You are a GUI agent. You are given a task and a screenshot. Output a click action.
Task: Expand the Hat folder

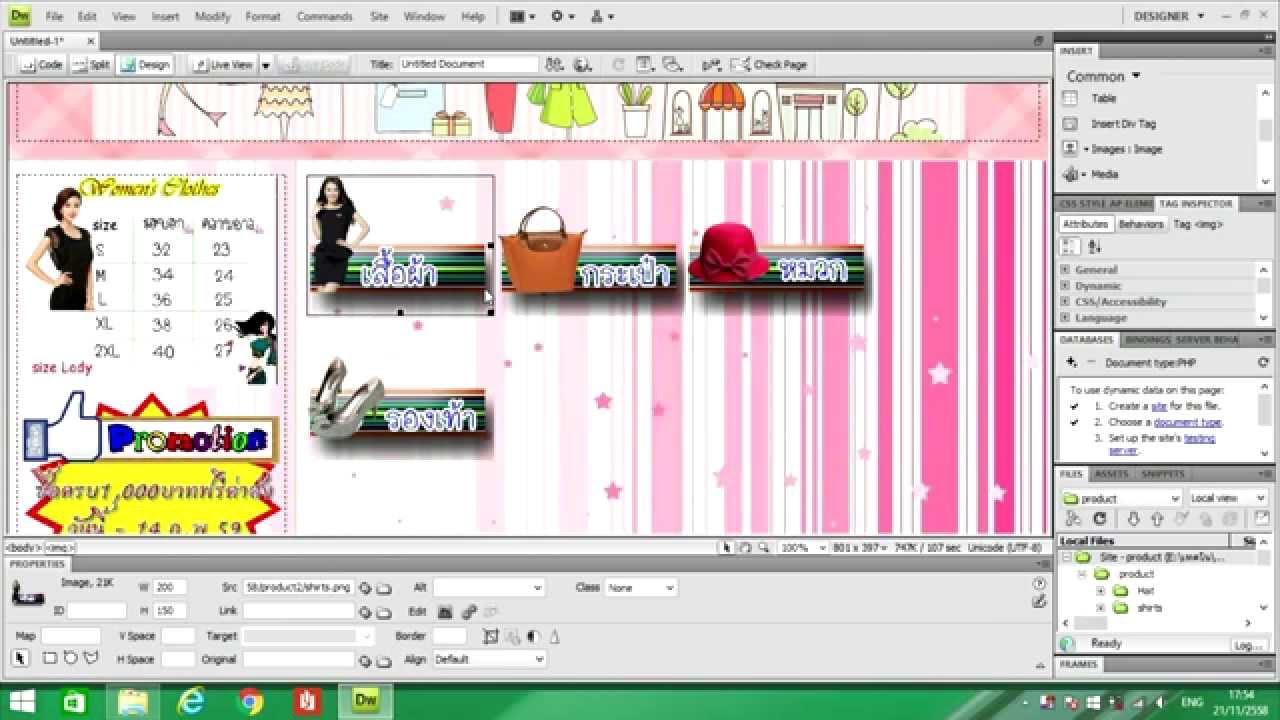pos(1100,591)
